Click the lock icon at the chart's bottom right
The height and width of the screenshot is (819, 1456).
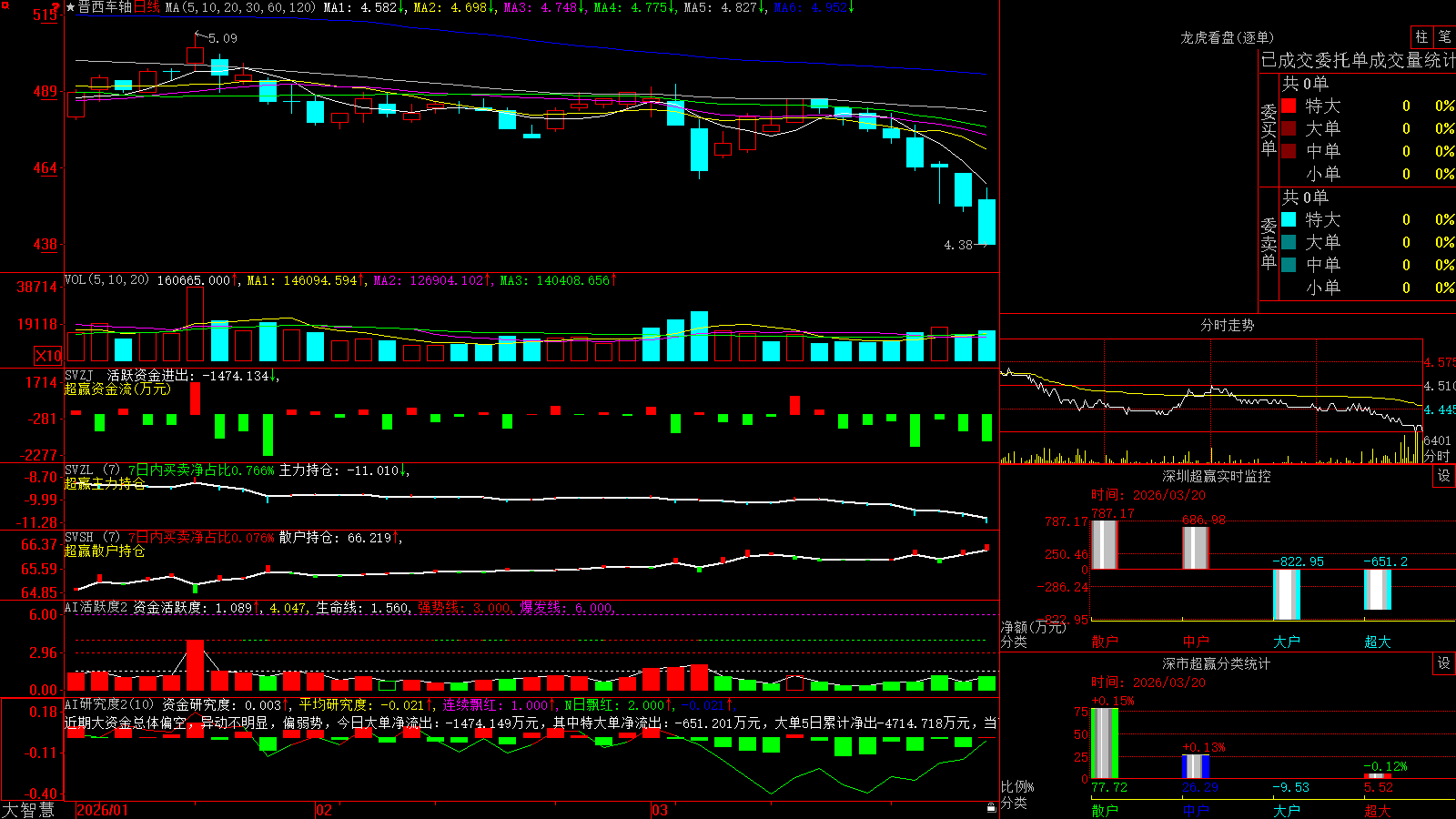[991, 808]
